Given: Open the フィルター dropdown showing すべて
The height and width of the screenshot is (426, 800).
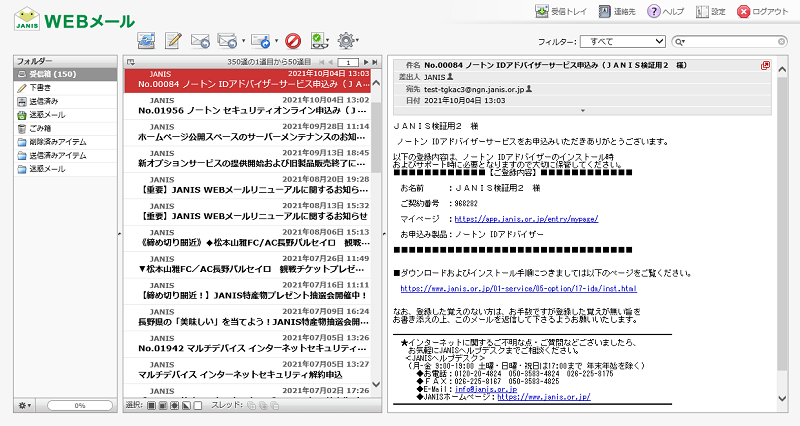Looking at the screenshot, I should [623, 41].
